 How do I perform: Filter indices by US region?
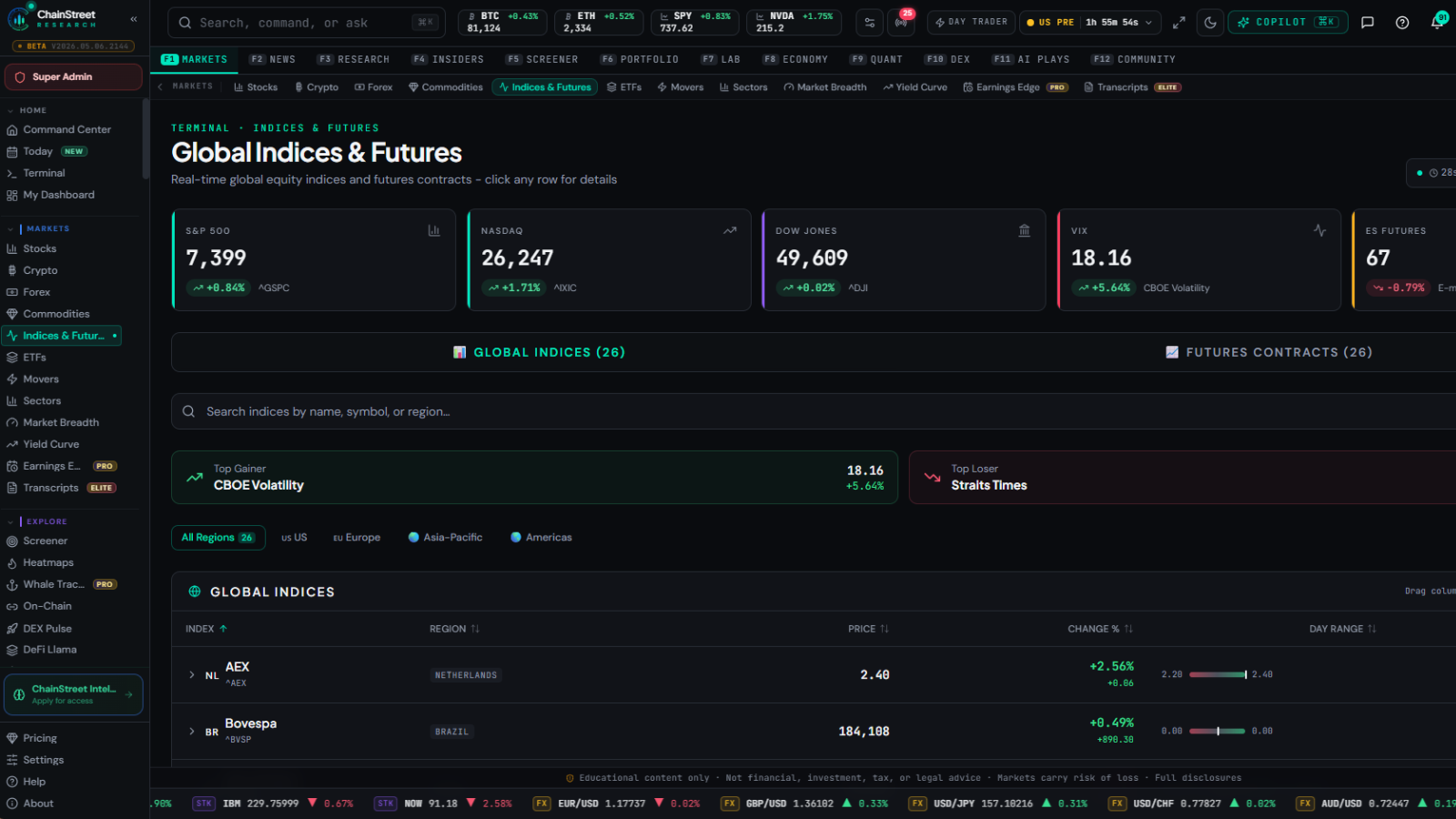[294, 538]
